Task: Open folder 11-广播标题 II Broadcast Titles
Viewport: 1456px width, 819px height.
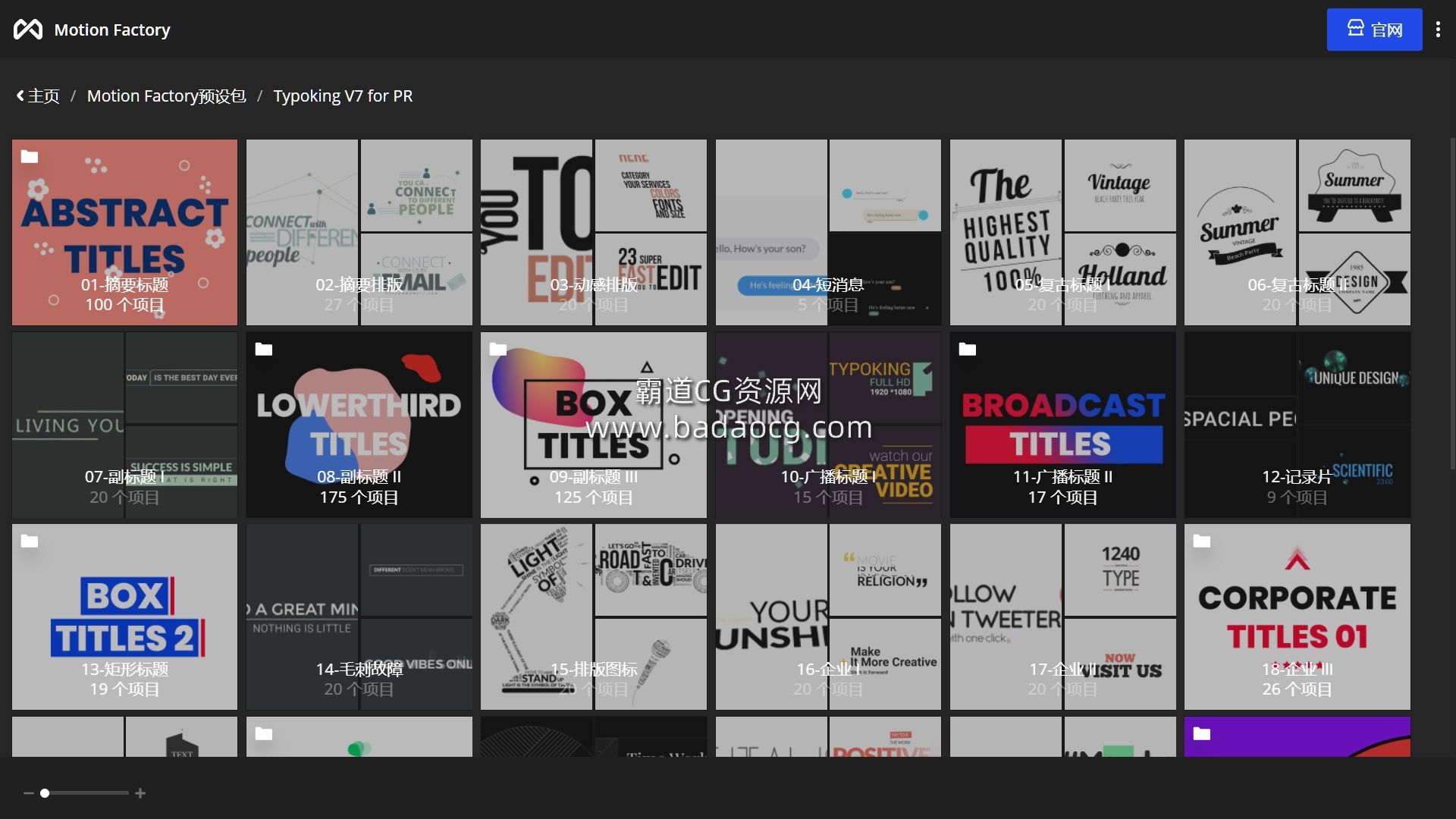Action: click(x=1062, y=425)
